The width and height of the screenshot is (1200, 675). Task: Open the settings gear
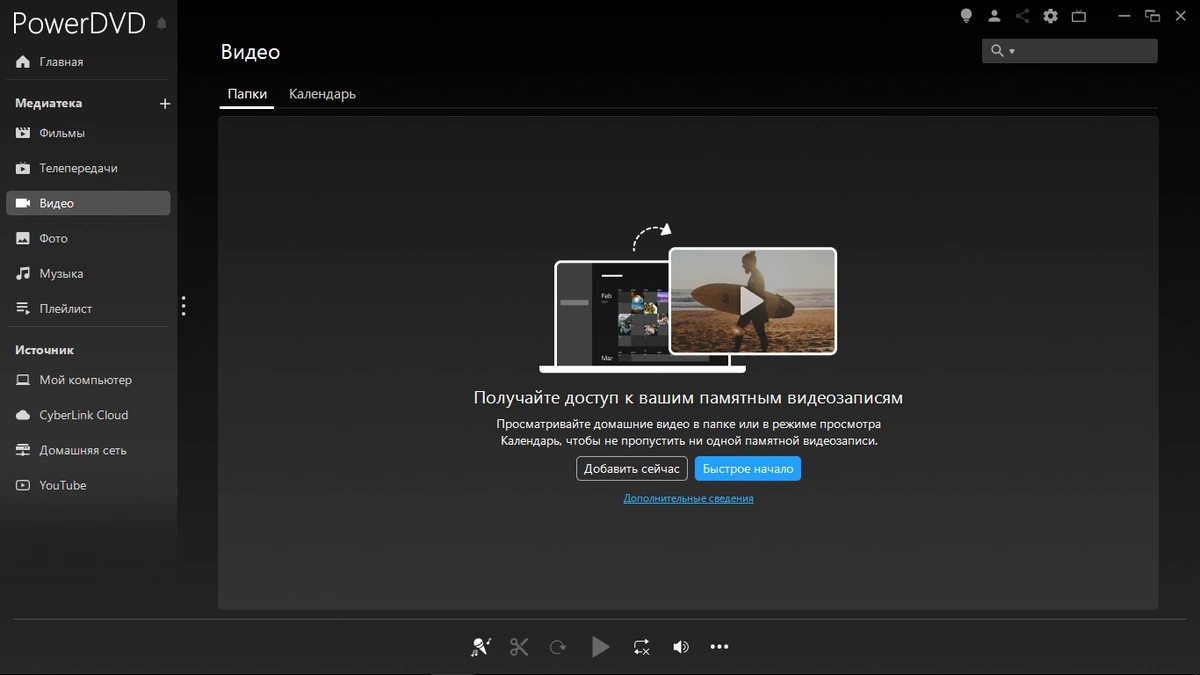pyautogui.click(x=1050, y=16)
